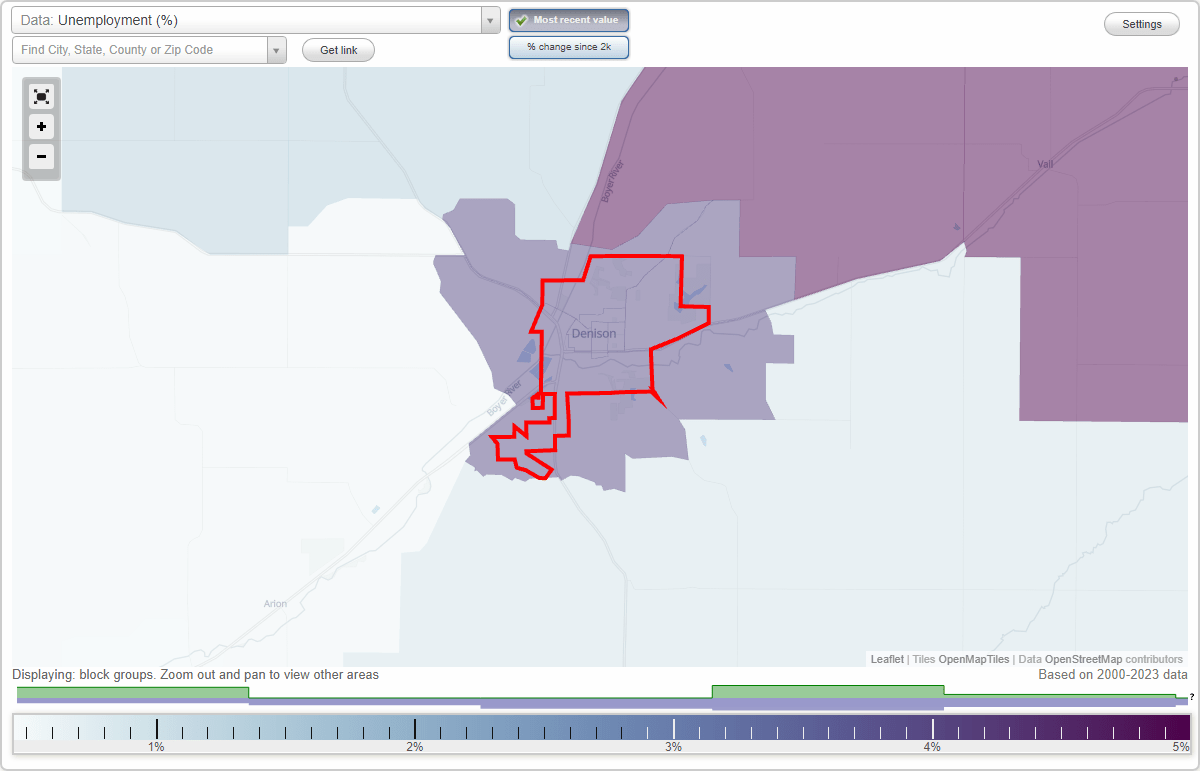The height and width of the screenshot is (771, 1200).
Task: Toggle the Most recent value display
Action: point(568,20)
